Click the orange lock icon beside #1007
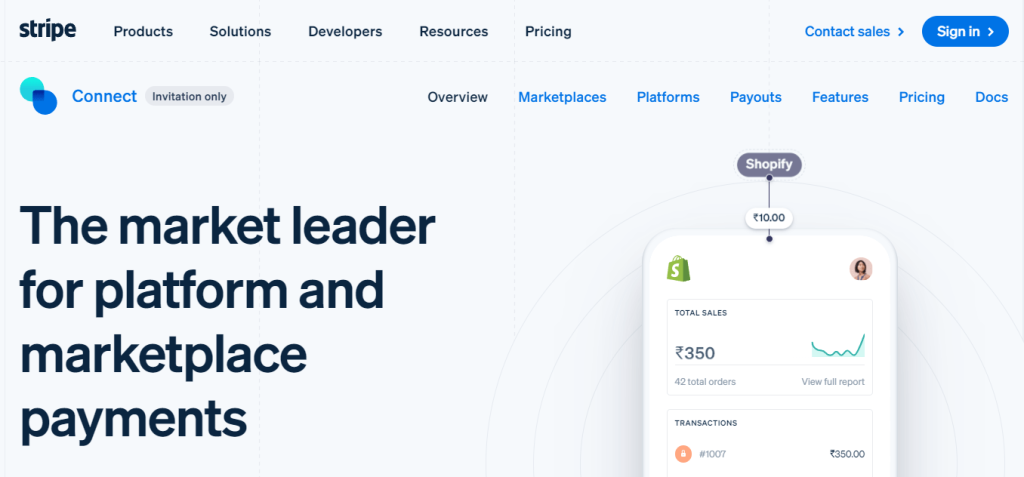Image resolution: width=1024 pixels, height=477 pixels. [x=683, y=453]
